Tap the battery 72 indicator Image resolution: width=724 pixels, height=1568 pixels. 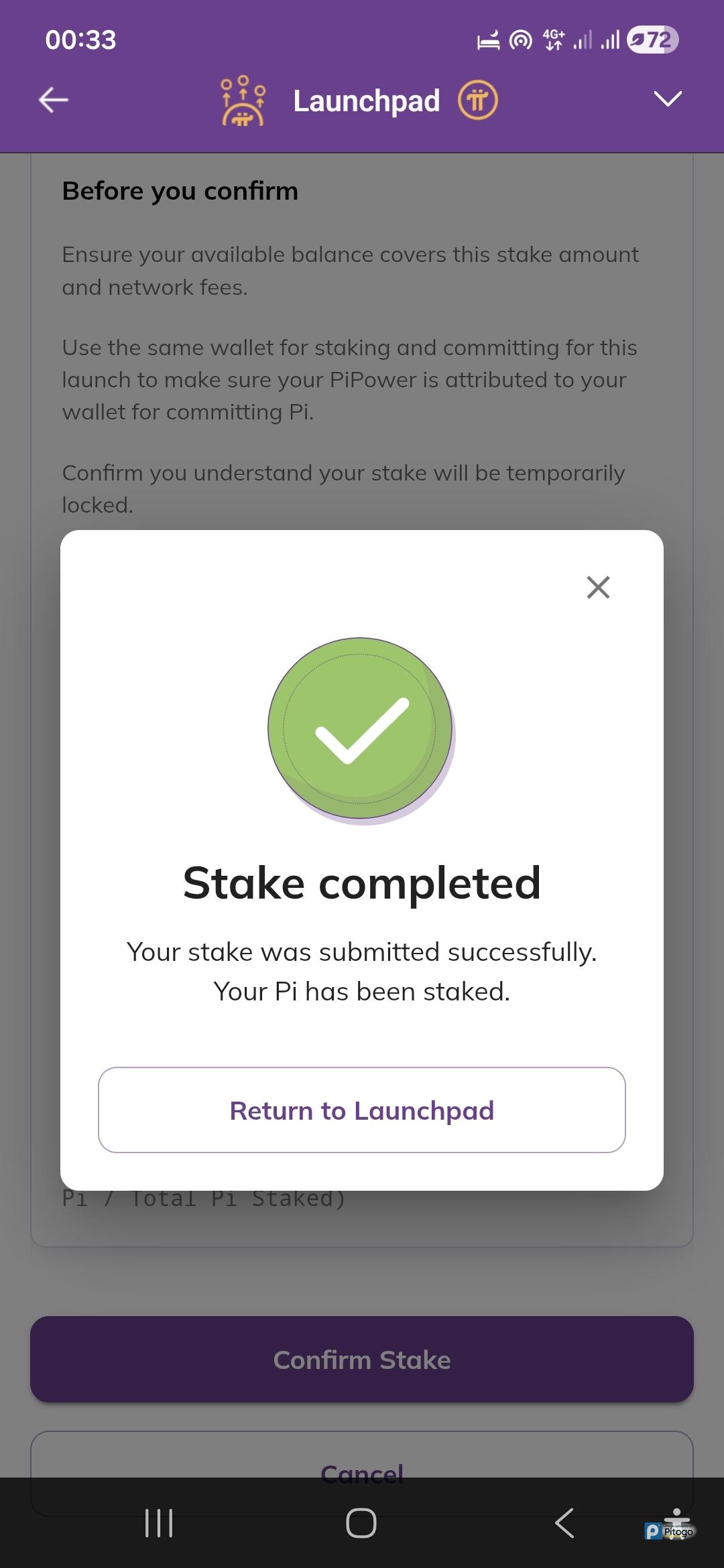pyautogui.click(x=652, y=40)
